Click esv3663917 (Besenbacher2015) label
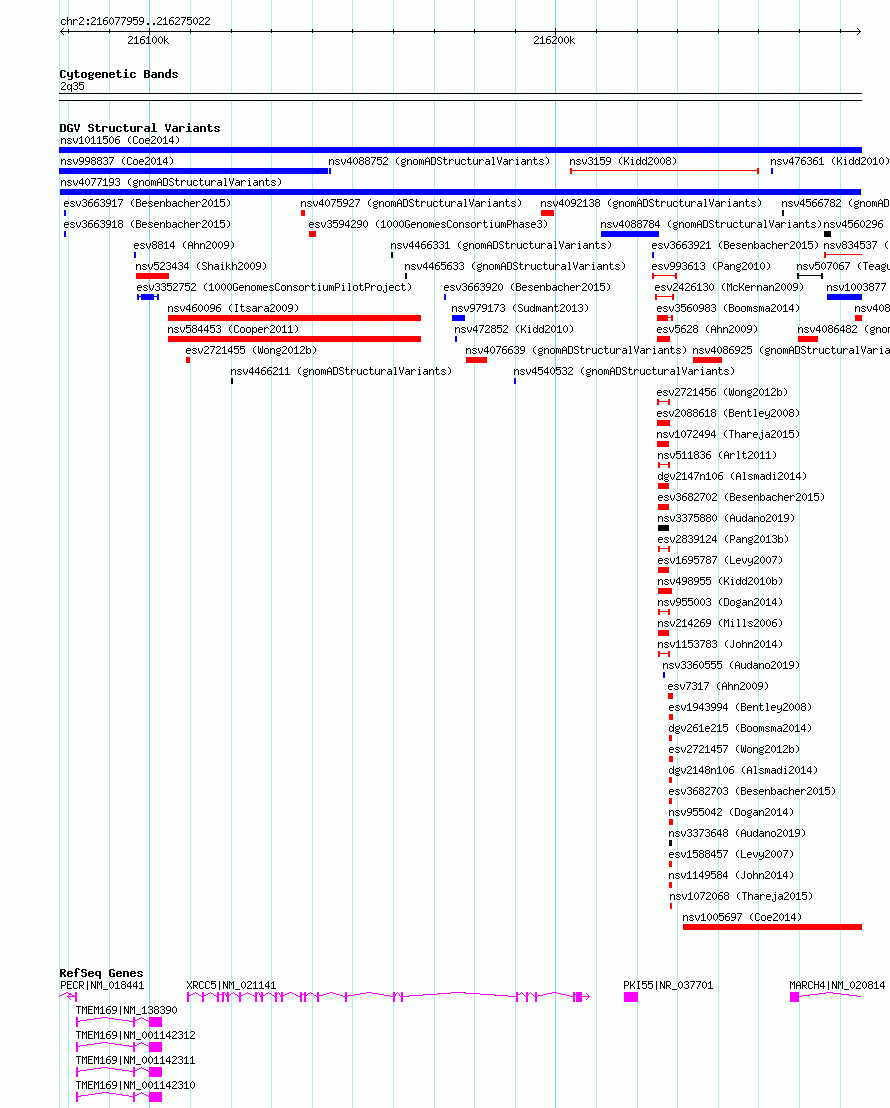The width and height of the screenshot is (890, 1108). click(x=147, y=204)
